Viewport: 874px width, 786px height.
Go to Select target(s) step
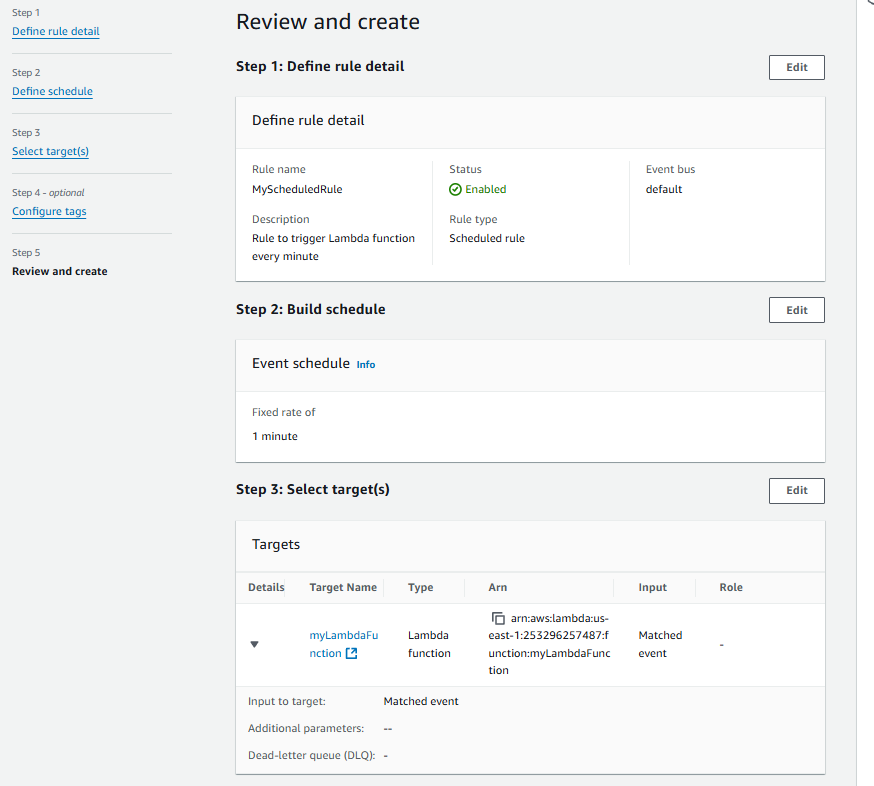click(x=50, y=151)
